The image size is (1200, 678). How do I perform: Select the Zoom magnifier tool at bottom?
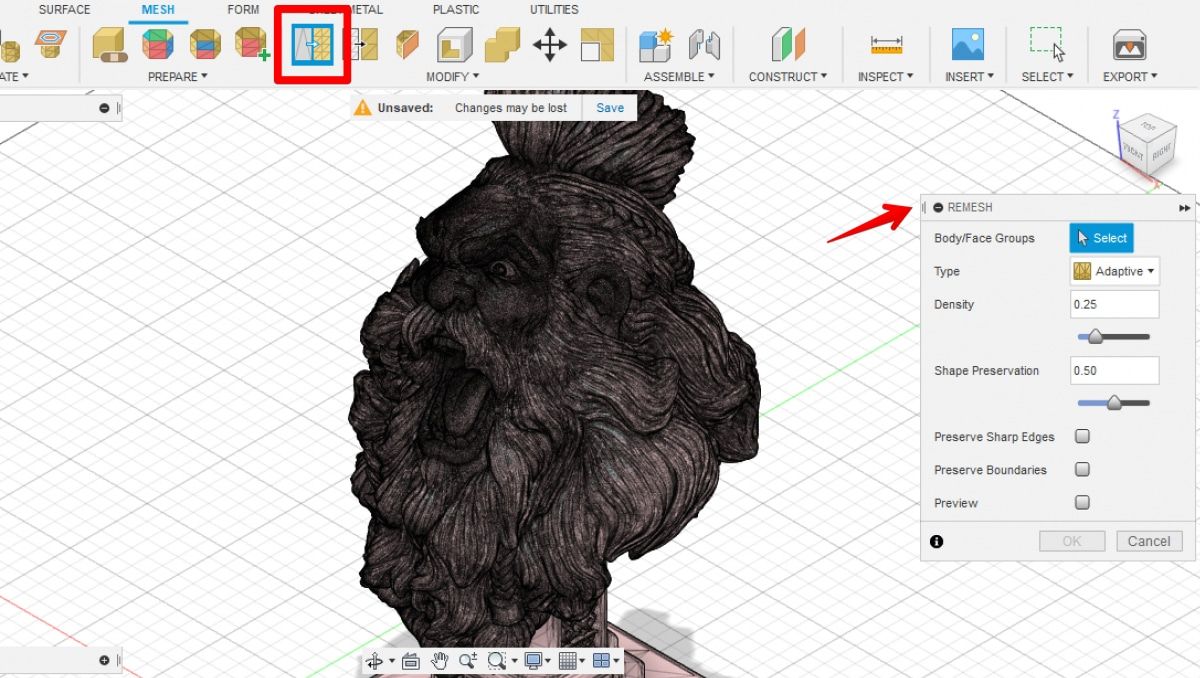tap(466, 660)
